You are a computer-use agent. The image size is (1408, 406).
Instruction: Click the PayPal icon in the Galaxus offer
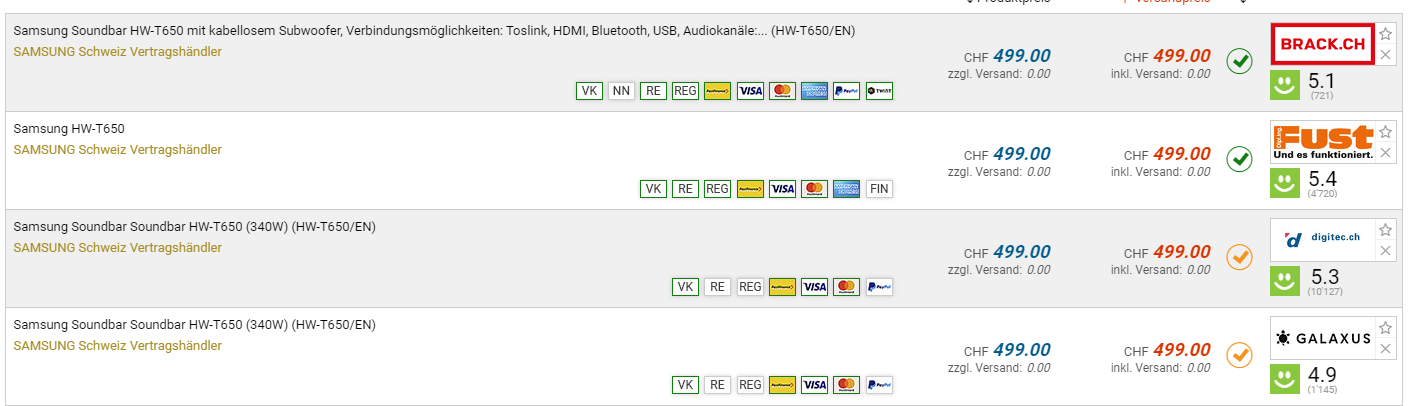tap(879, 385)
